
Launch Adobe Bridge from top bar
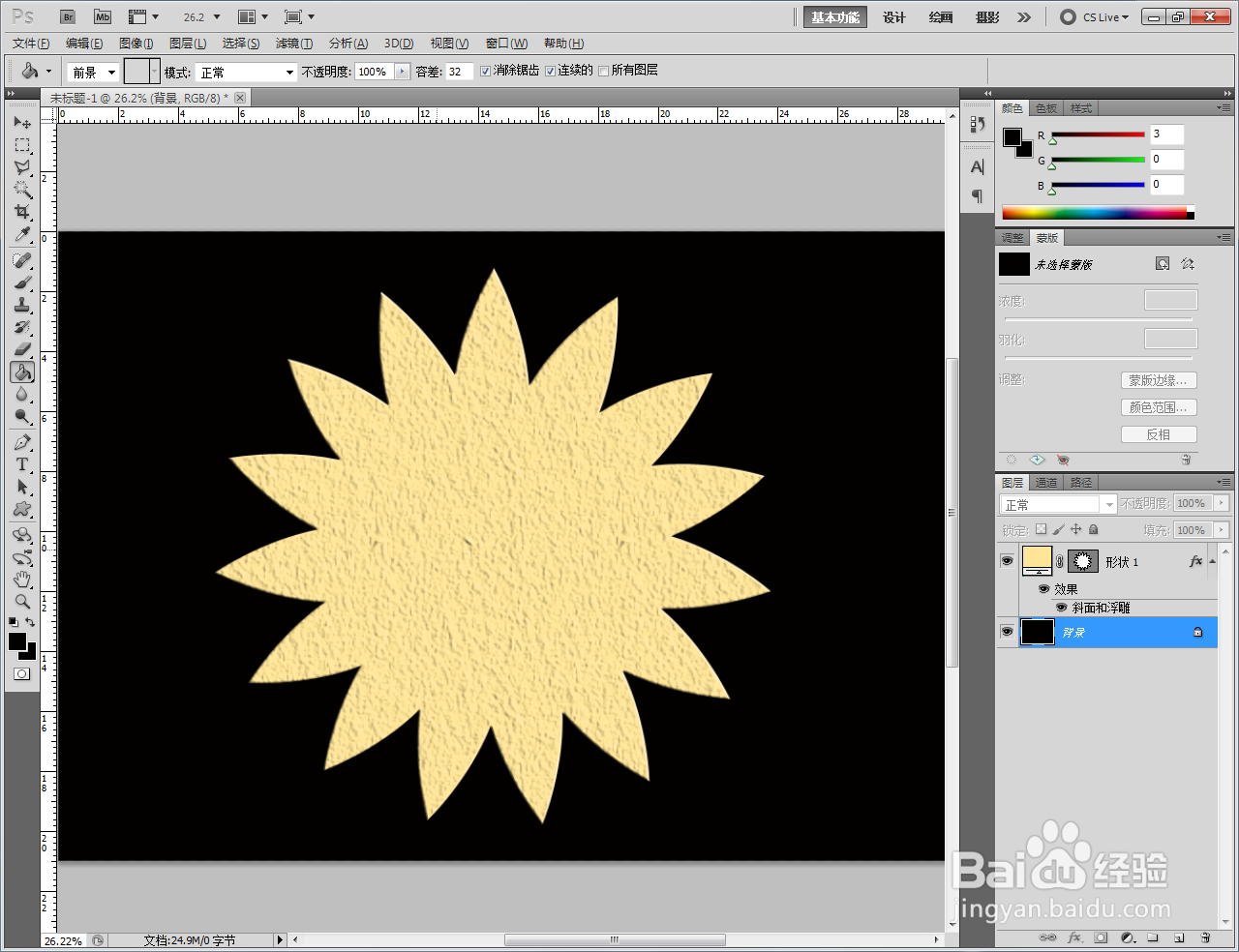pyautogui.click(x=67, y=17)
